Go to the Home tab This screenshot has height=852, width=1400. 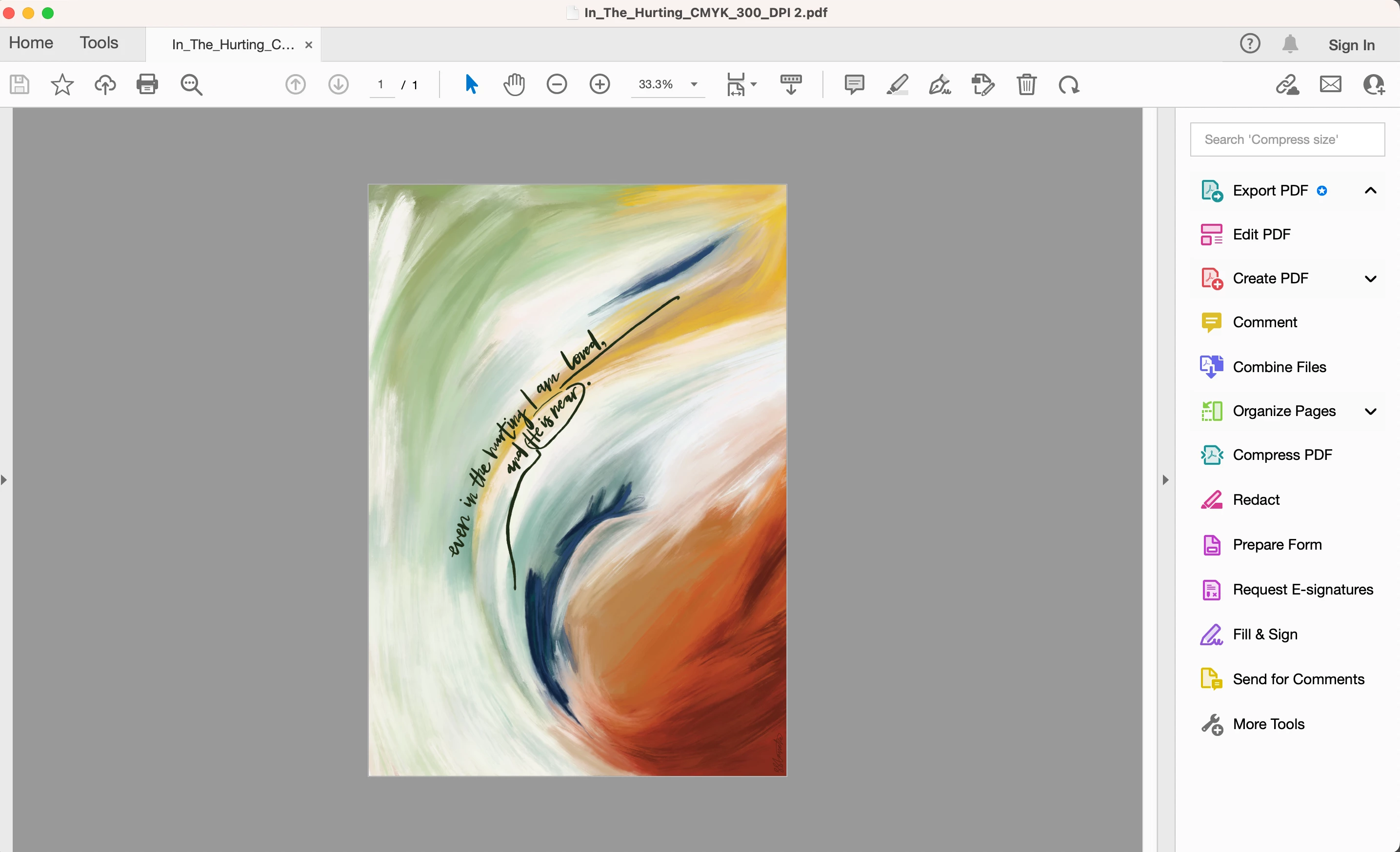(31, 43)
